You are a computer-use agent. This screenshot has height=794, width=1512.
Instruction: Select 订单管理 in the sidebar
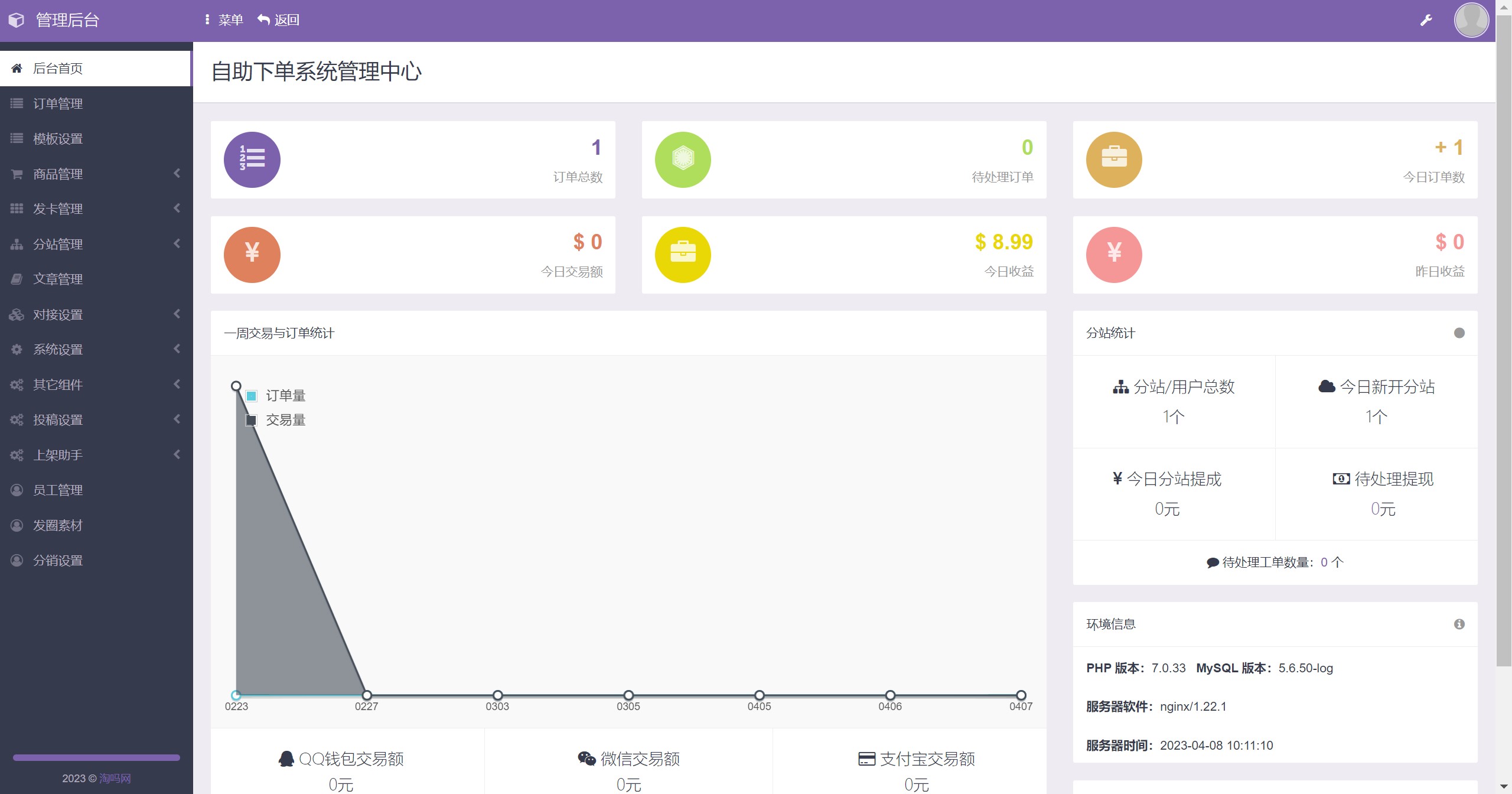click(58, 103)
